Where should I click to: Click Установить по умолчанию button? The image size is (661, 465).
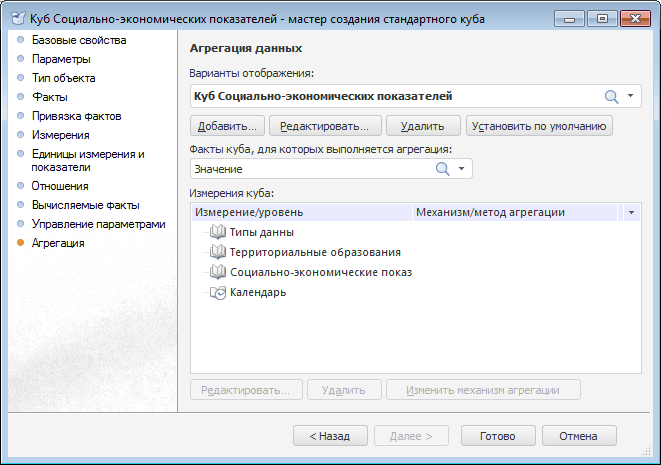click(x=539, y=126)
